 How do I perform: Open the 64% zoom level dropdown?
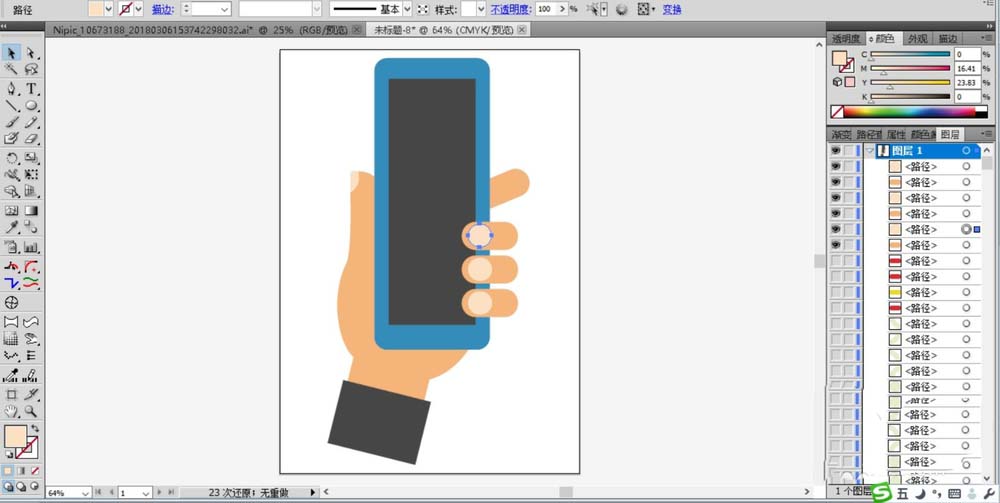click(85, 493)
